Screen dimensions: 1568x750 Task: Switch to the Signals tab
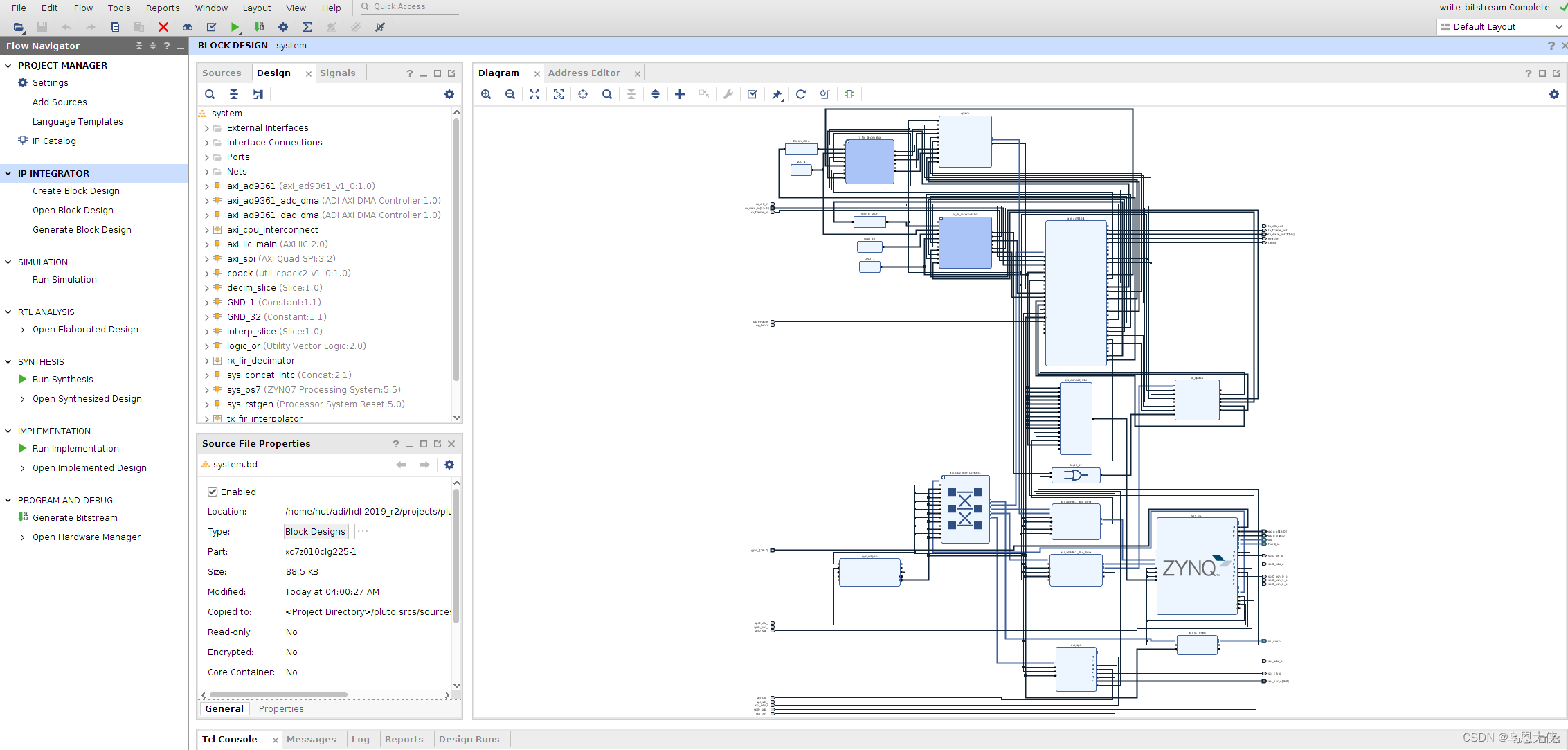[x=338, y=73]
